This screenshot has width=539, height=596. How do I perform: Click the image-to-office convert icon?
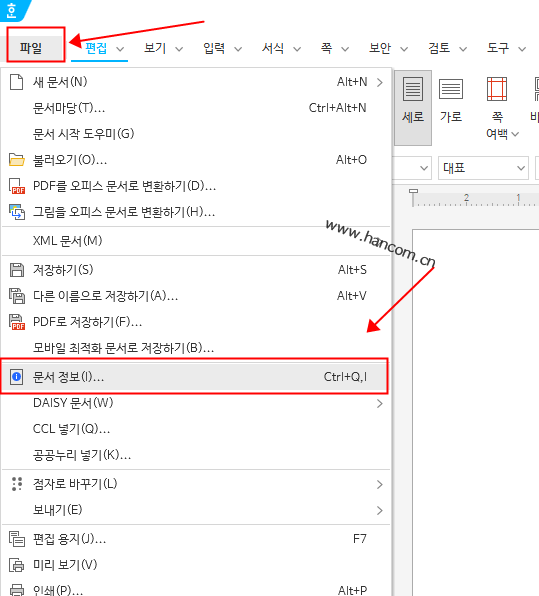pyautogui.click(x=17, y=212)
